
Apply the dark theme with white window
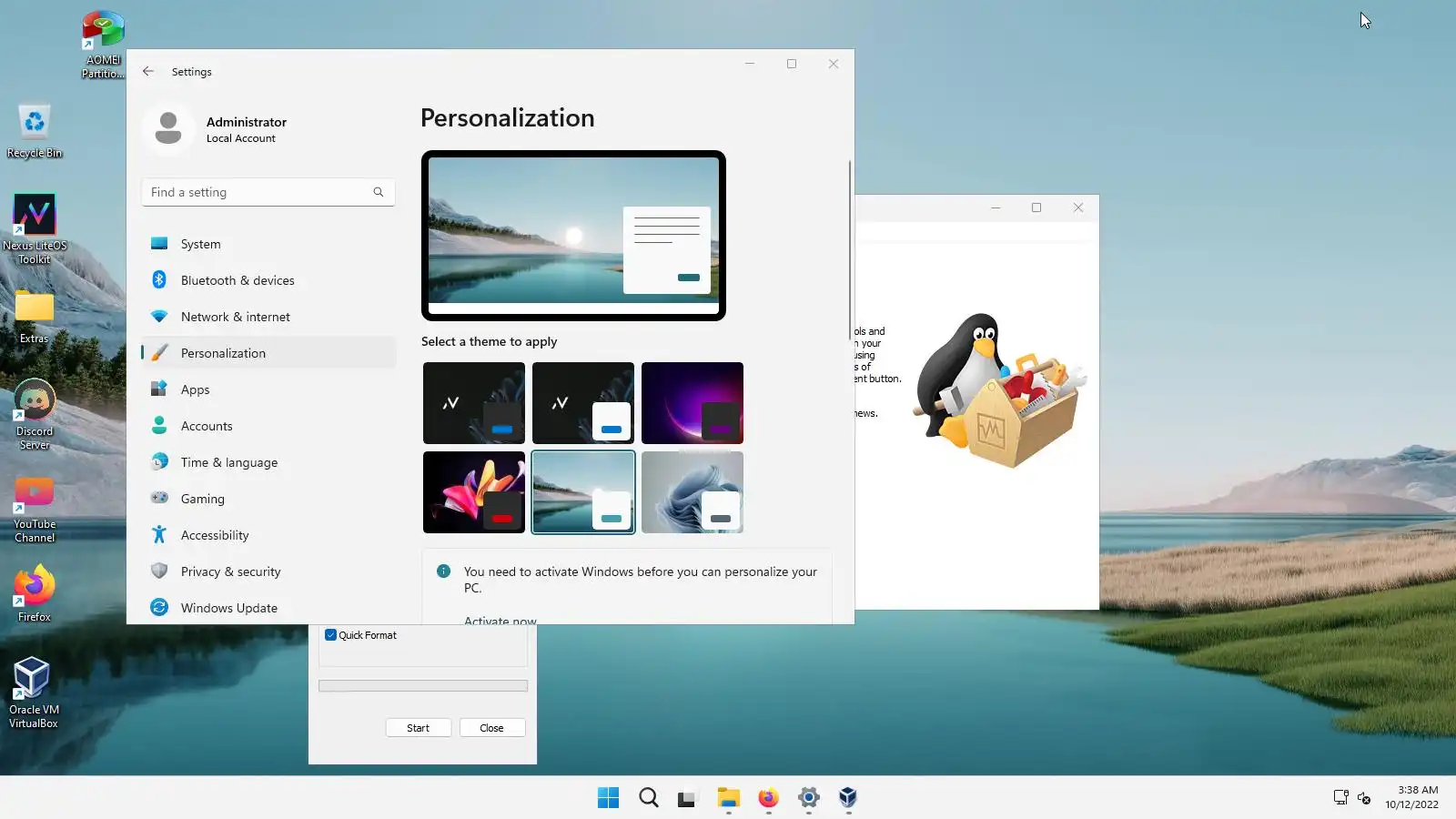[x=583, y=403]
